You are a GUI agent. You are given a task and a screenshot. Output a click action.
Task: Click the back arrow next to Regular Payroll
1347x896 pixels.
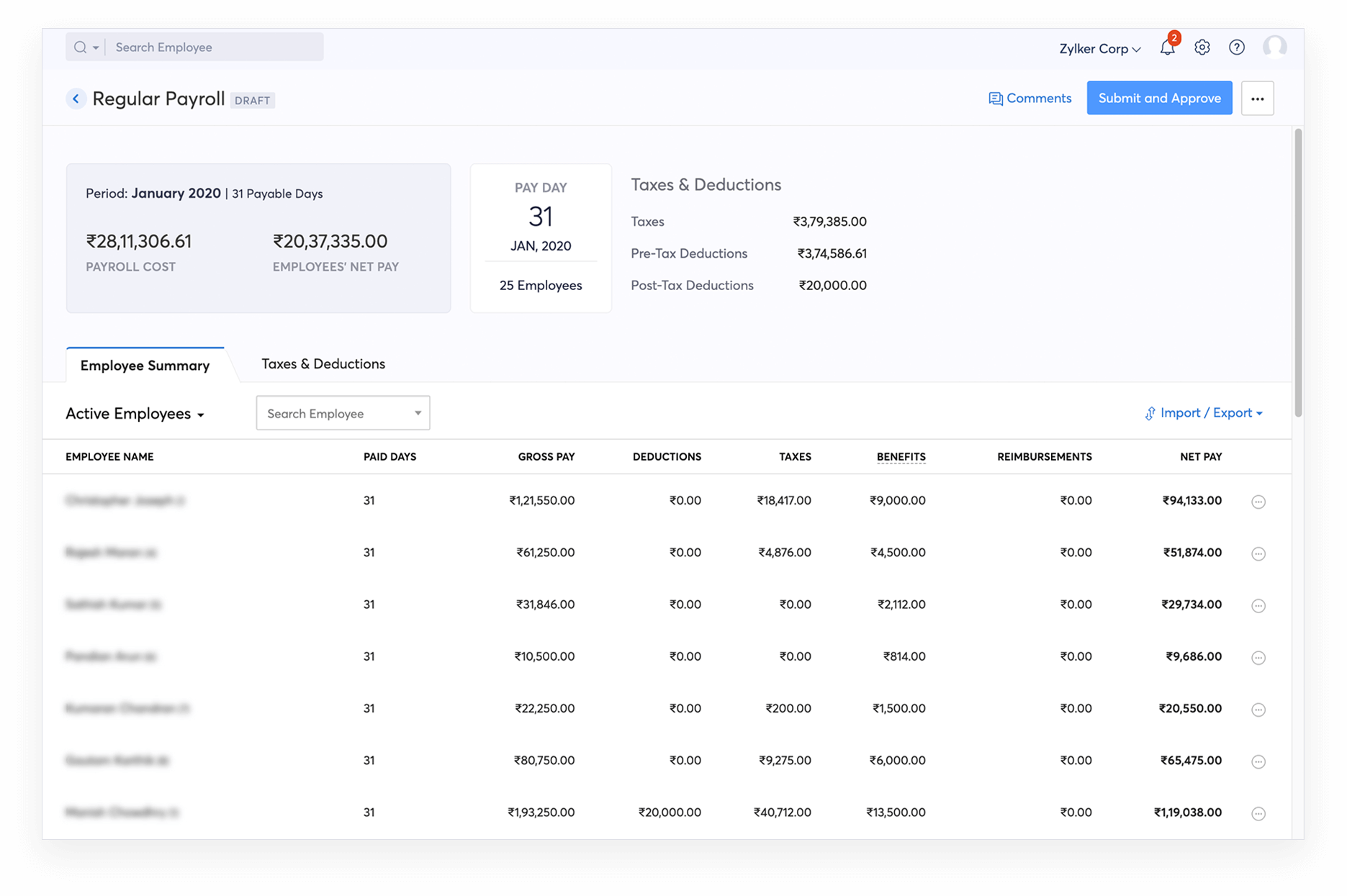click(x=76, y=99)
